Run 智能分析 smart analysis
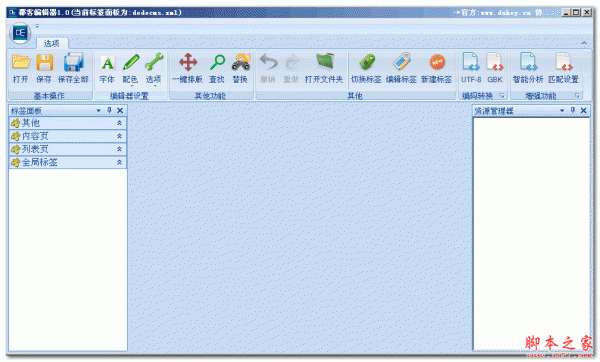 click(x=528, y=68)
